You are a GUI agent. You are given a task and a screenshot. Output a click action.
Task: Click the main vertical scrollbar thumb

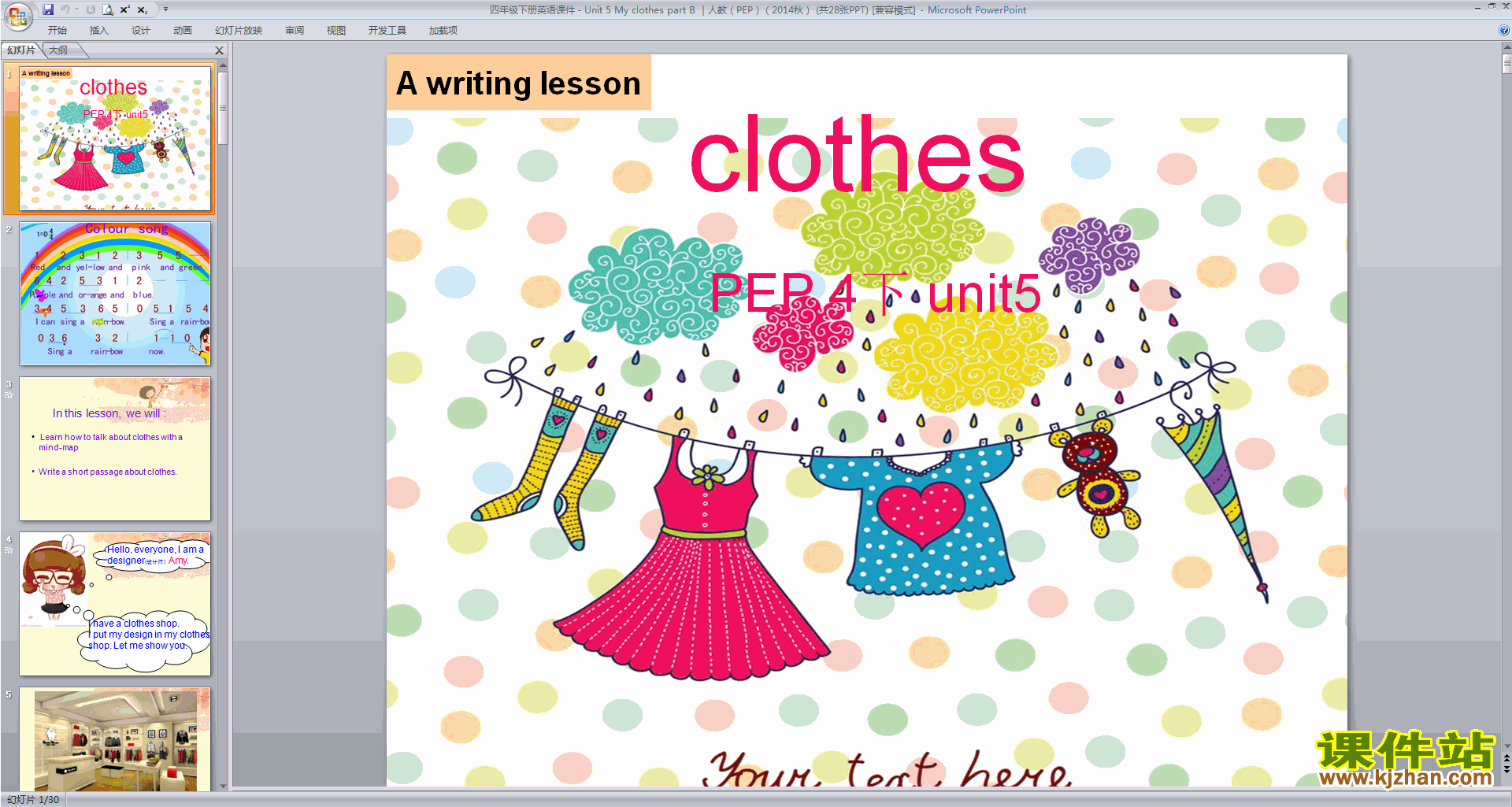coord(1506,63)
